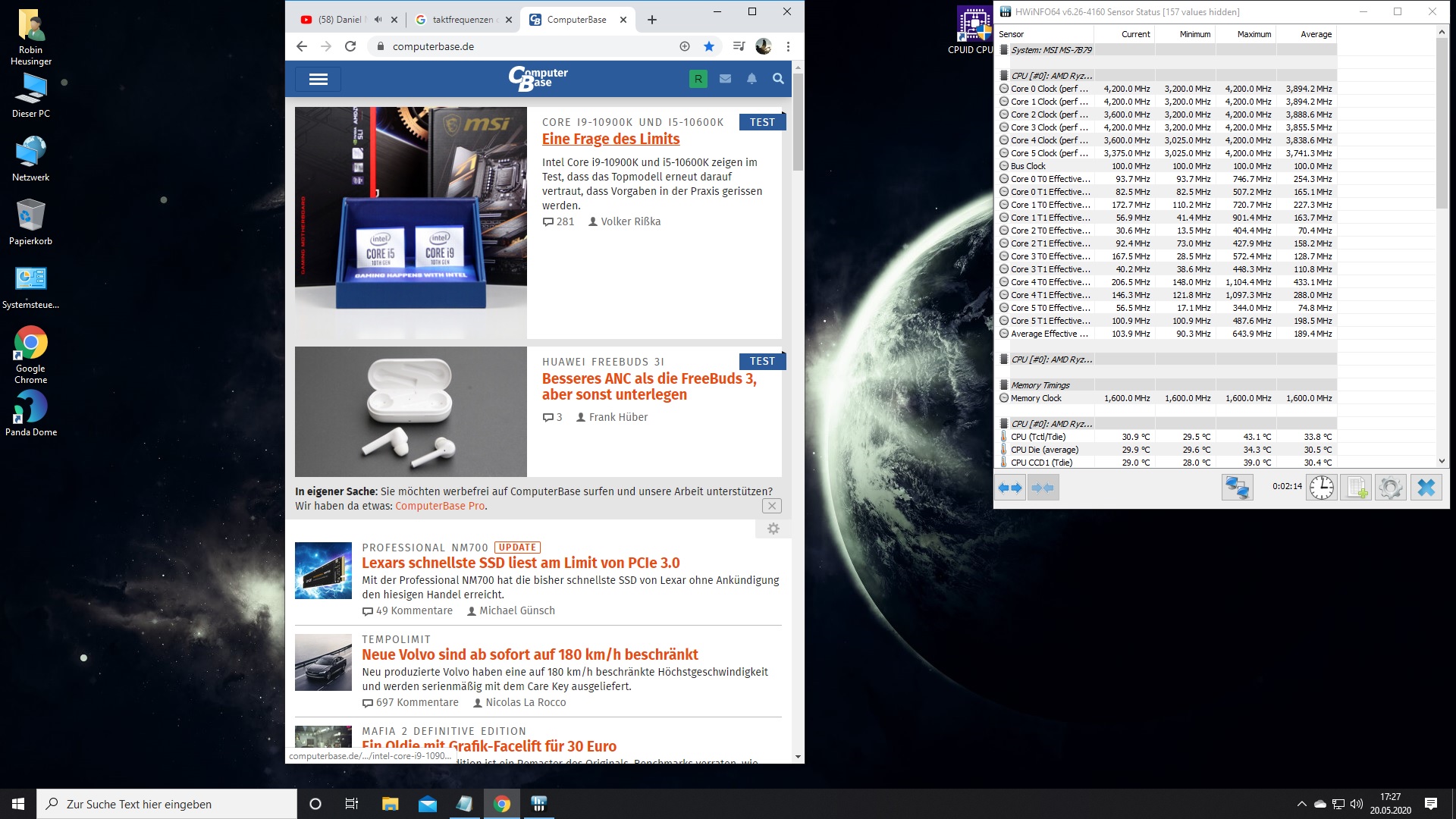Bookmark page with star icon

709,46
